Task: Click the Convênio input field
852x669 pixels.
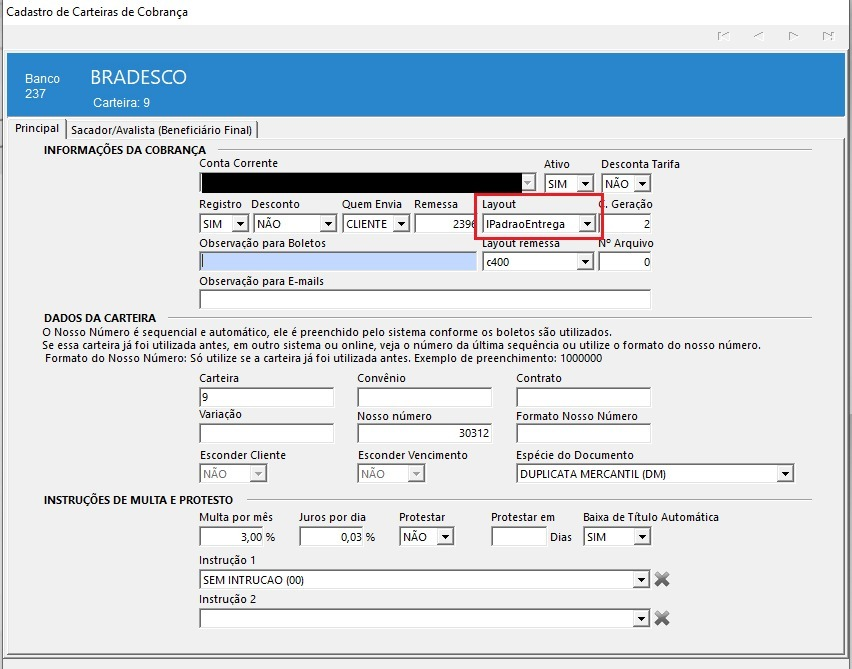Action: tap(424, 397)
